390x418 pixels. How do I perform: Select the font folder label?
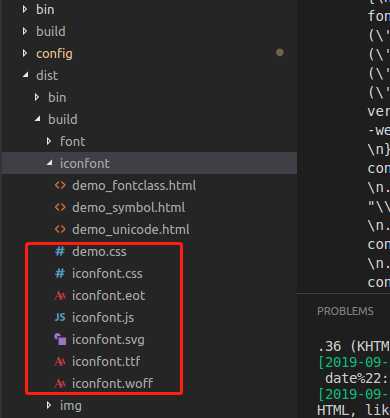tap(73, 141)
